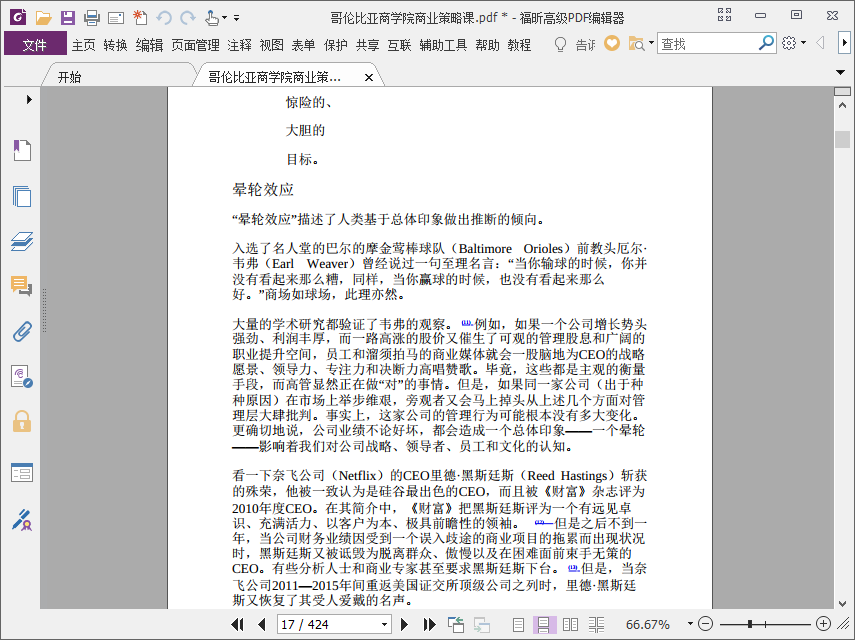Toggle continuous page view mode
855x640 pixels.
click(544, 625)
